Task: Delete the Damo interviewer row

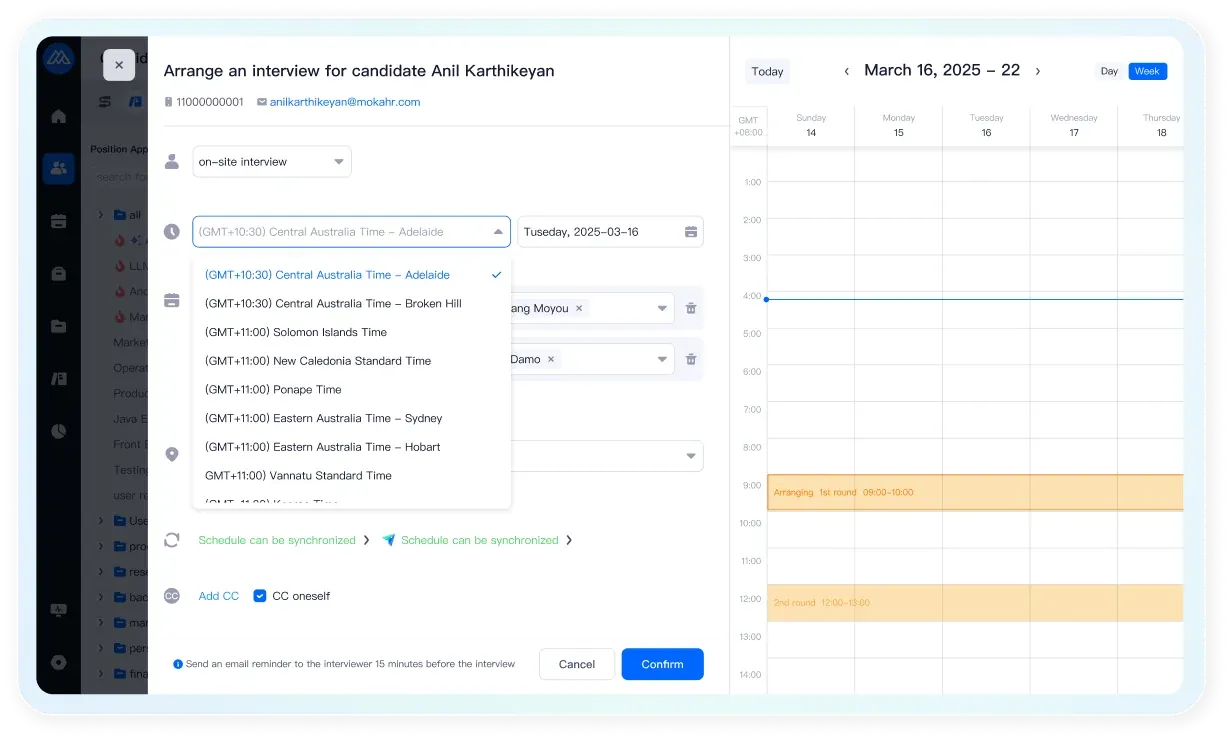Action: coord(691,359)
